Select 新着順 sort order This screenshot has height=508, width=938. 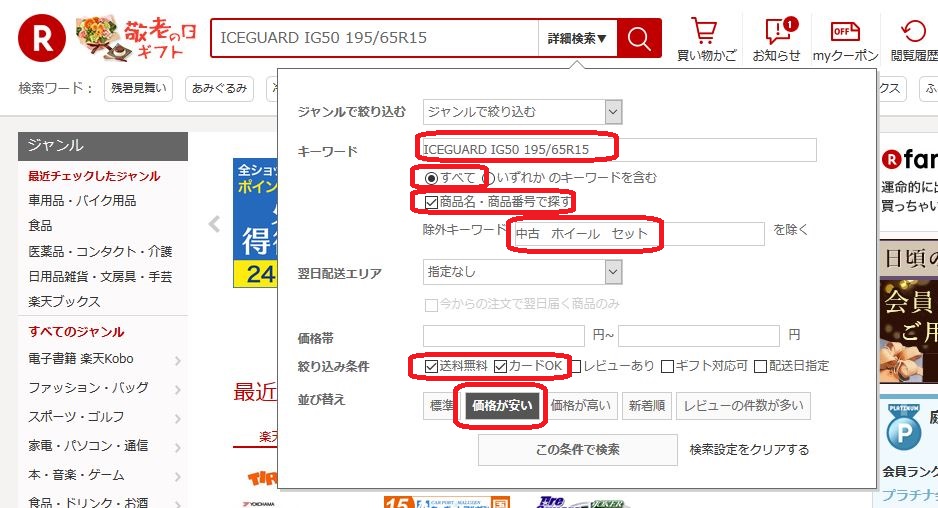coord(647,406)
